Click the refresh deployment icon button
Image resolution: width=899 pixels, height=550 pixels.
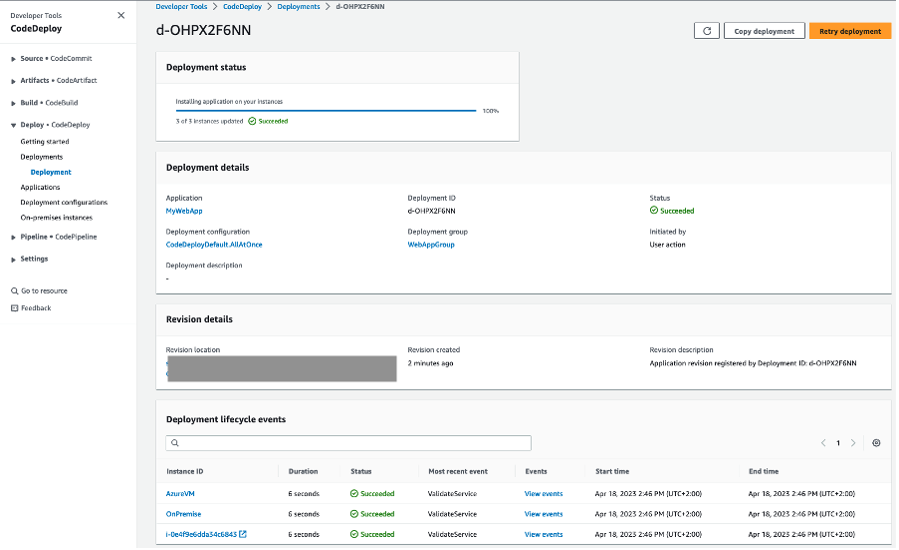click(x=709, y=31)
